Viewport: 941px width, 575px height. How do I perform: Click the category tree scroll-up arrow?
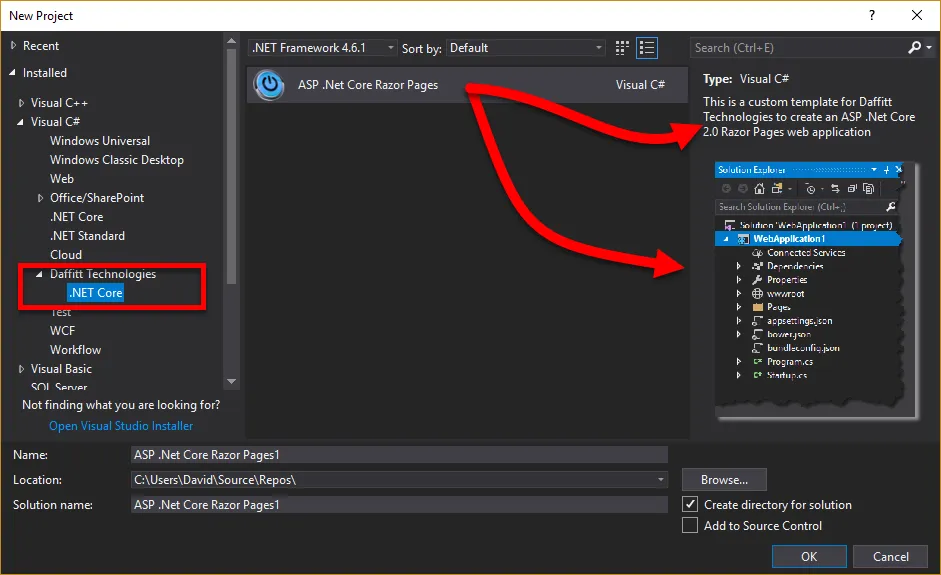tap(232, 41)
